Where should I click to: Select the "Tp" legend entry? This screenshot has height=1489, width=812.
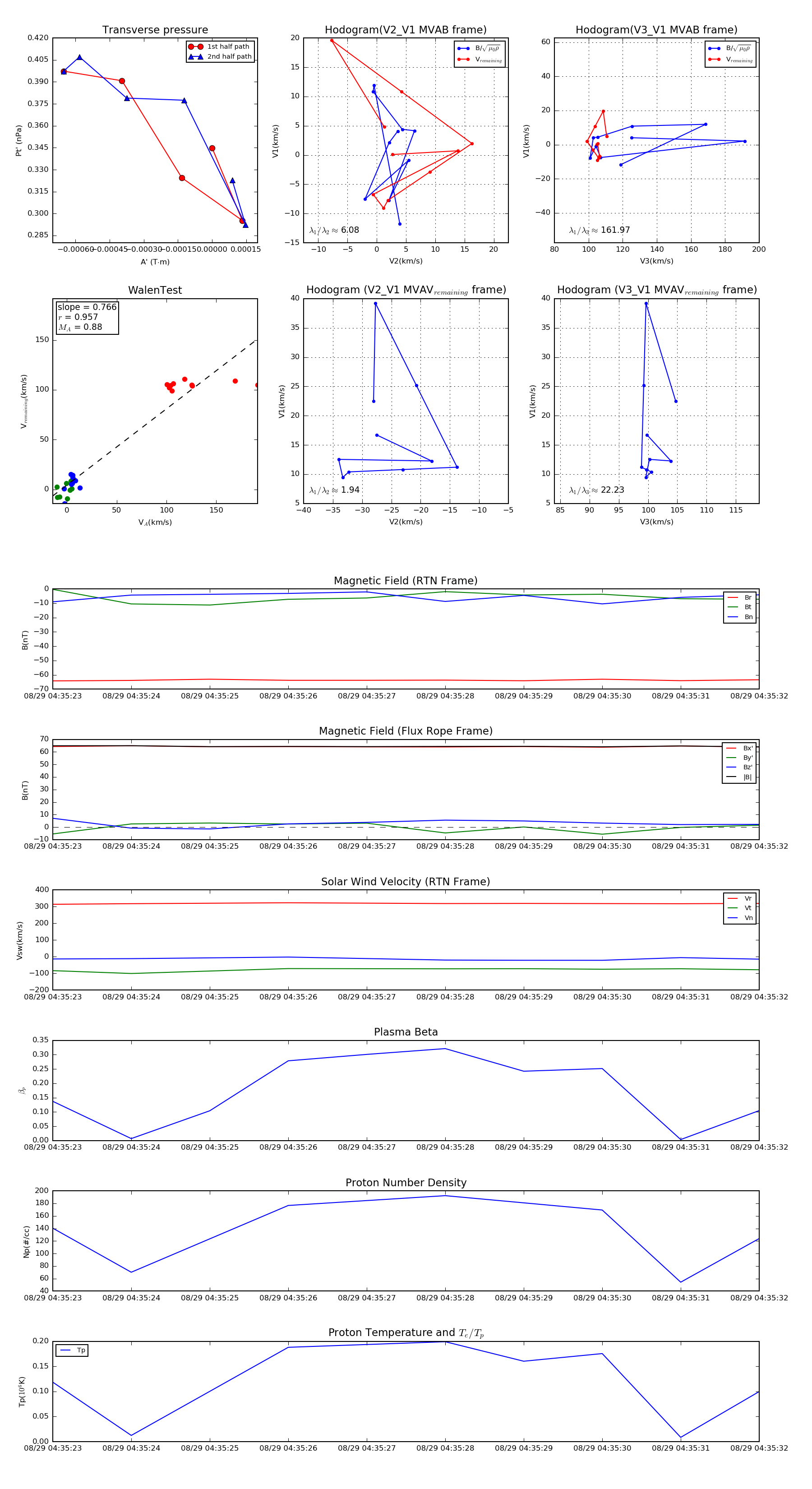(x=73, y=1351)
